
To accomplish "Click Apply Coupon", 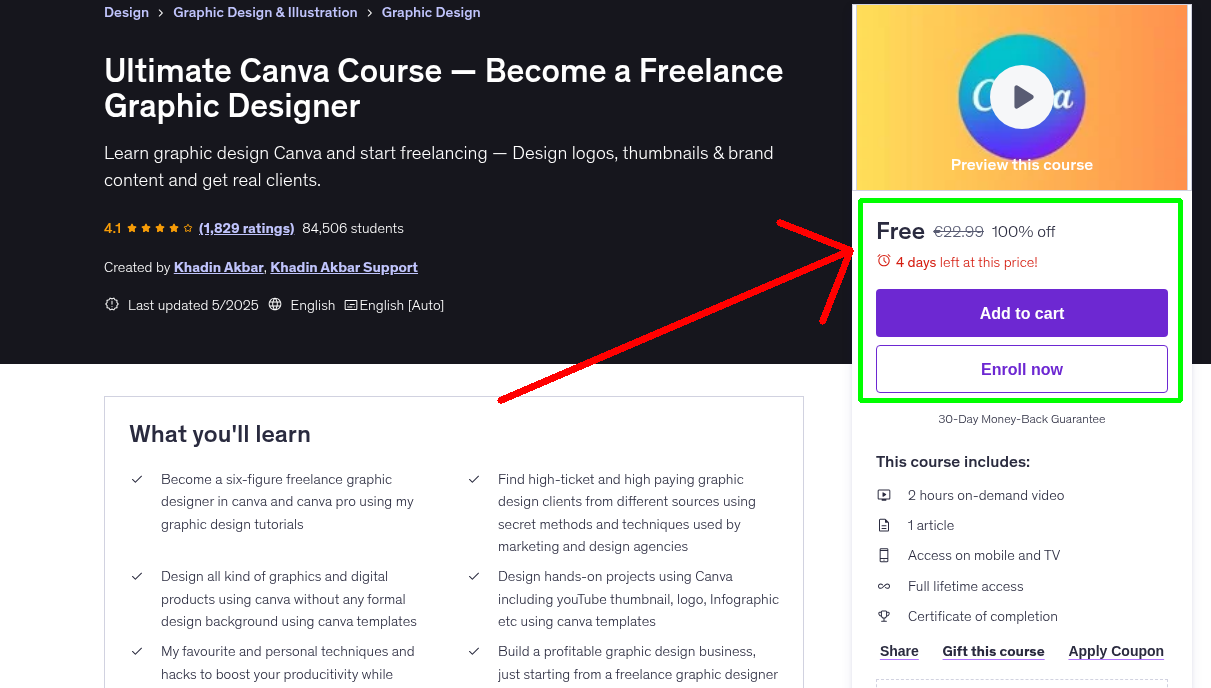I will [1116, 651].
